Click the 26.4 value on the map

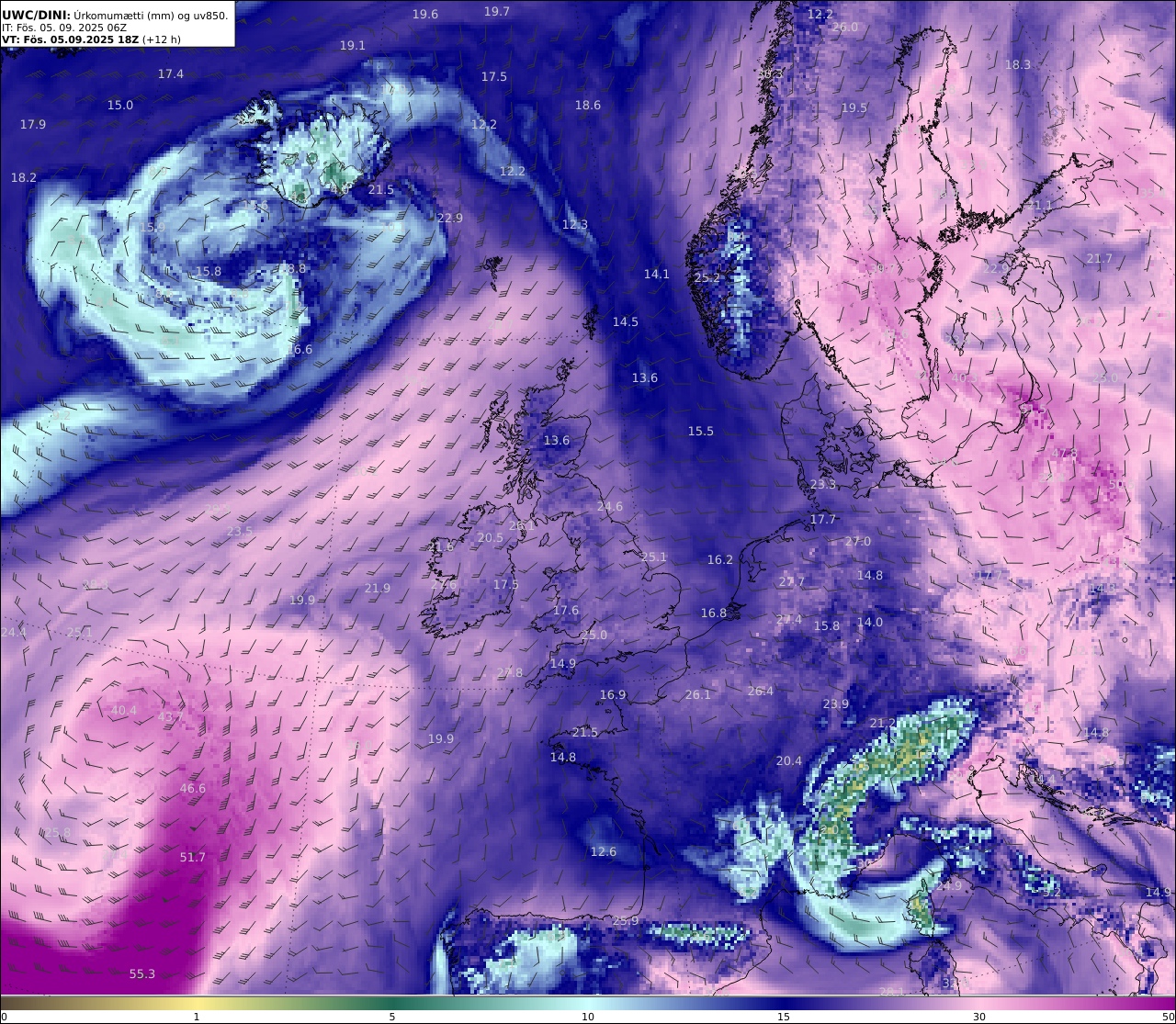point(760,692)
